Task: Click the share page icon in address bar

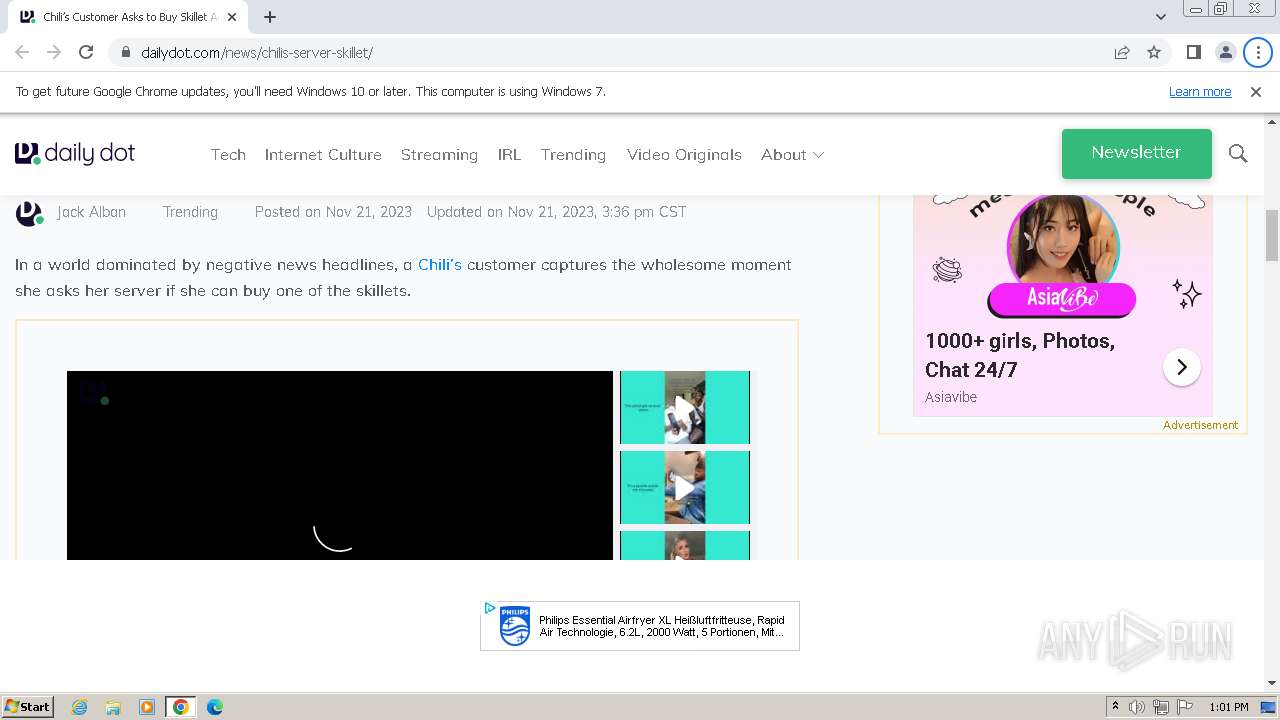Action: [x=1122, y=52]
